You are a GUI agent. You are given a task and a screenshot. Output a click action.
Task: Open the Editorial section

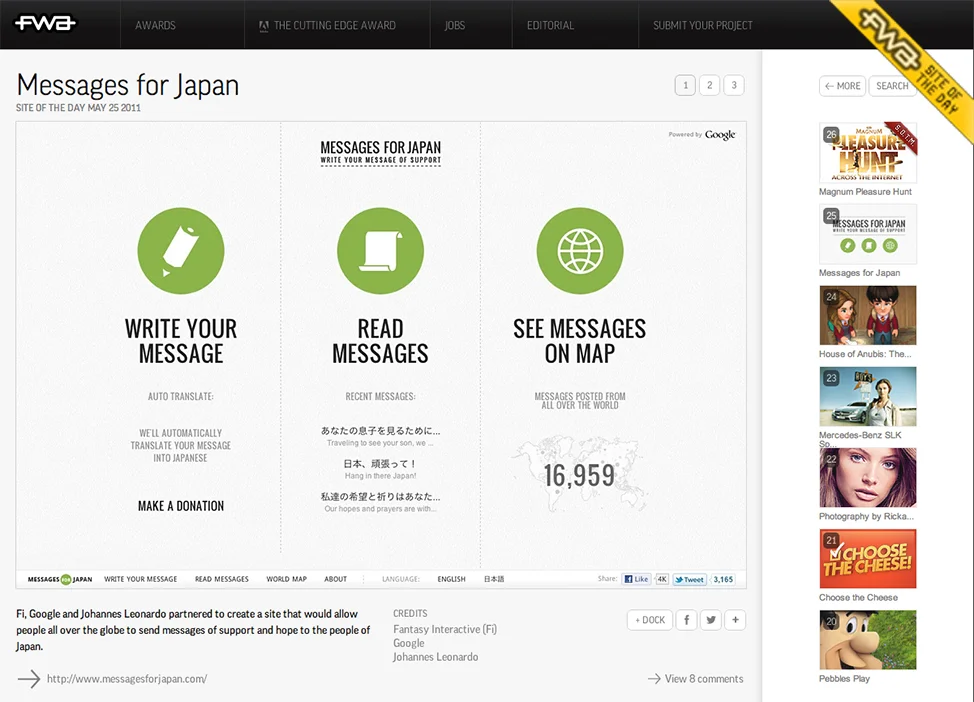550,25
